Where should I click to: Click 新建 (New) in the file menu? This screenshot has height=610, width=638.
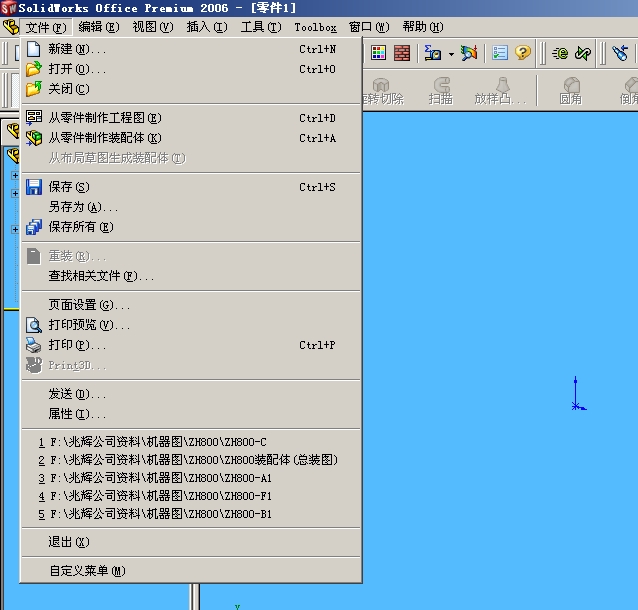191,49
